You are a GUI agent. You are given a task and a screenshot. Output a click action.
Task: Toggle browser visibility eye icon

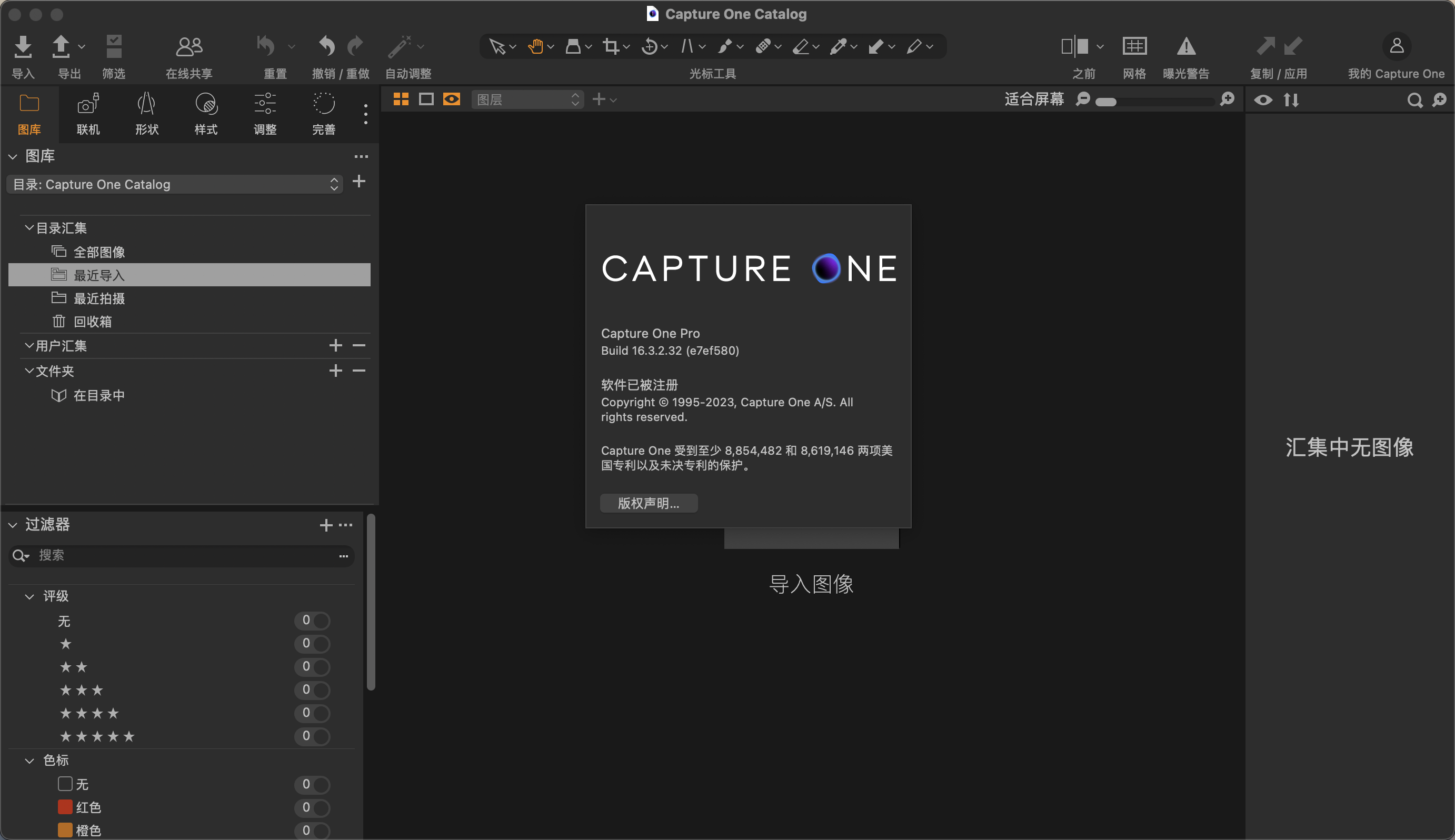point(1263,101)
